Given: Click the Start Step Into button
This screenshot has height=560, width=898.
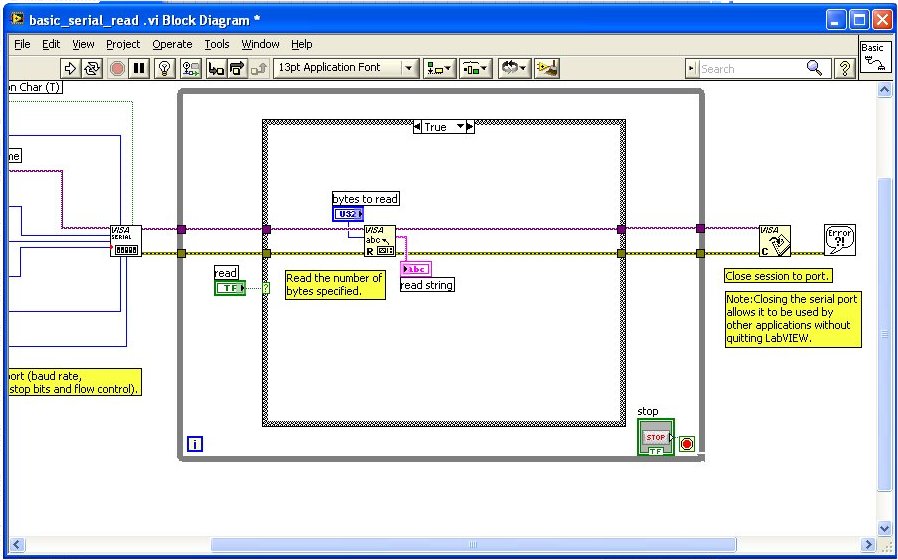Looking at the screenshot, I should (x=215, y=68).
